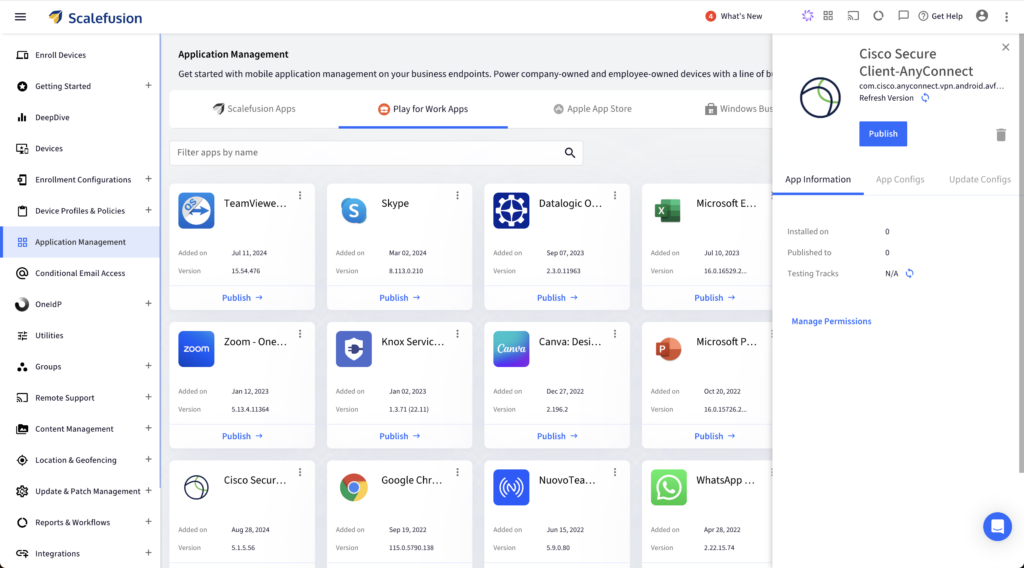Click the circular sync icon in header

(x=878, y=16)
